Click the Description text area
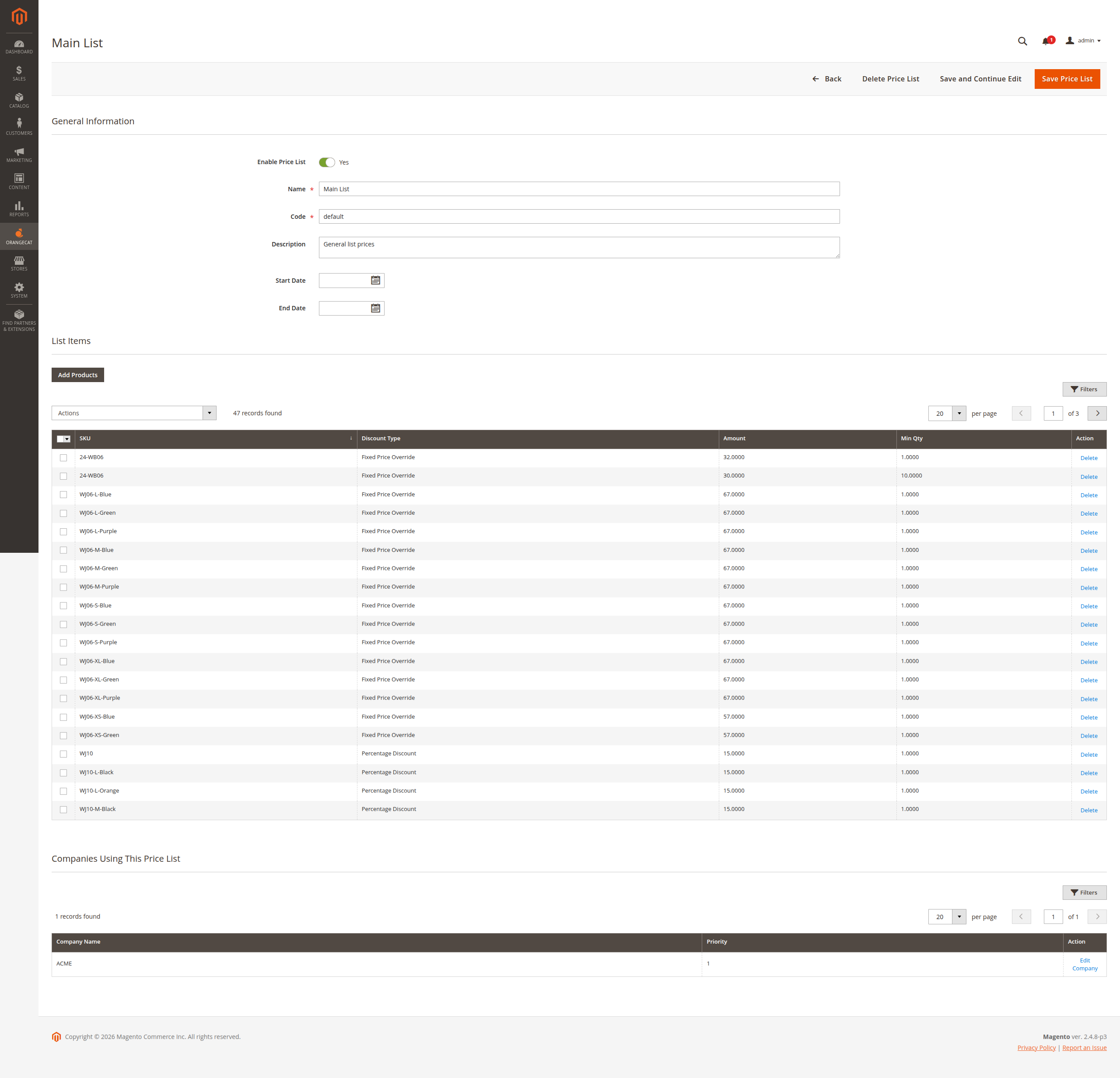 [x=578, y=247]
